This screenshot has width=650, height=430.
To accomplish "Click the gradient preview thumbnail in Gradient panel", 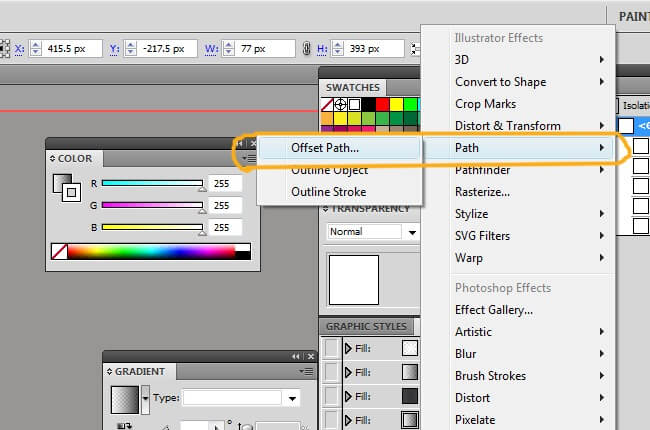I will 124,399.
